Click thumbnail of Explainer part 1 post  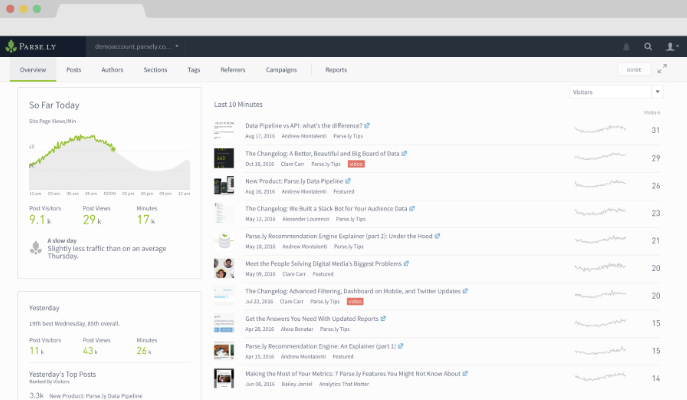(224, 351)
